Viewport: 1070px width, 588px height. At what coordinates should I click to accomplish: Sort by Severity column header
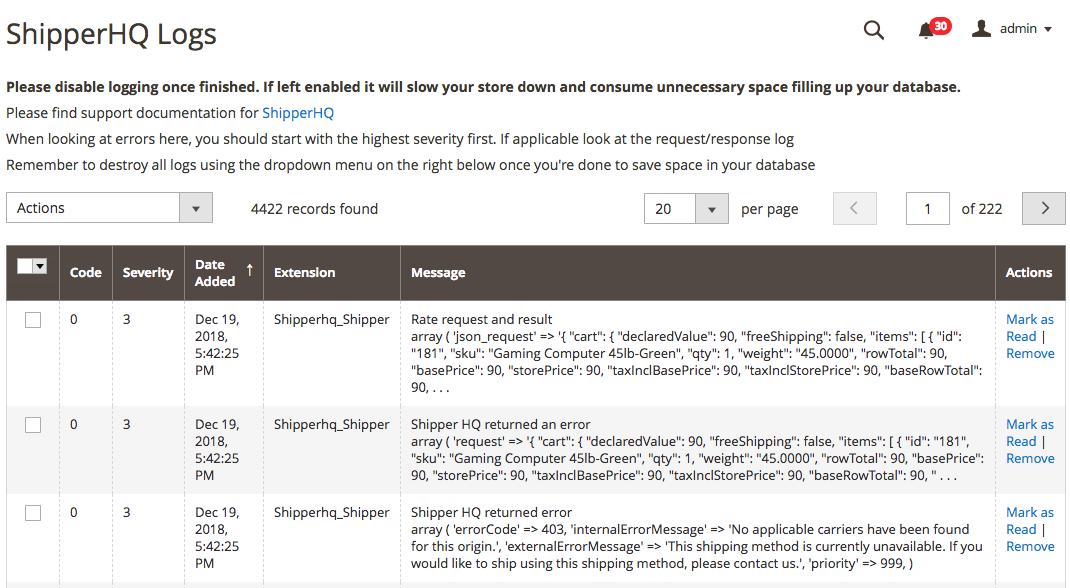click(147, 272)
